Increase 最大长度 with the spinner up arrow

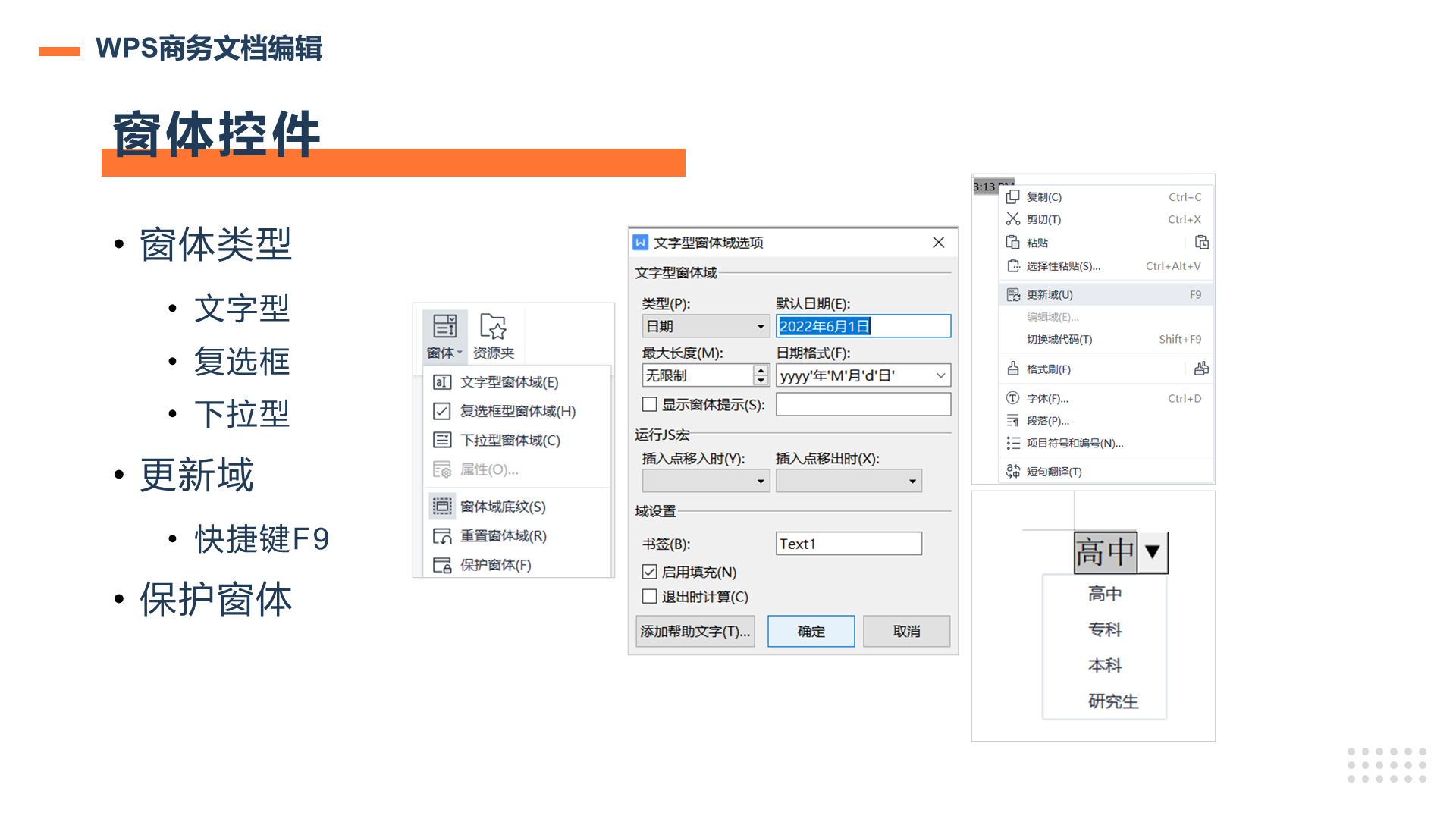(x=761, y=370)
